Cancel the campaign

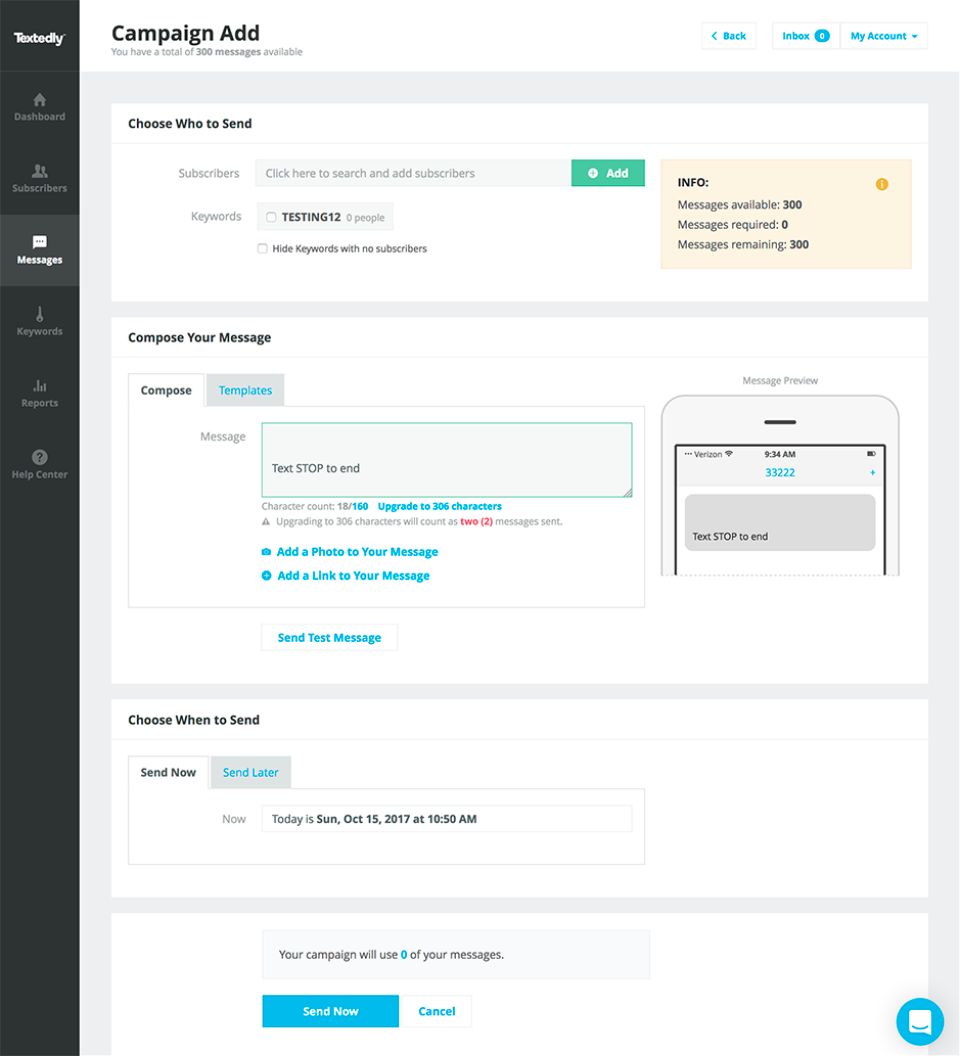(436, 1011)
